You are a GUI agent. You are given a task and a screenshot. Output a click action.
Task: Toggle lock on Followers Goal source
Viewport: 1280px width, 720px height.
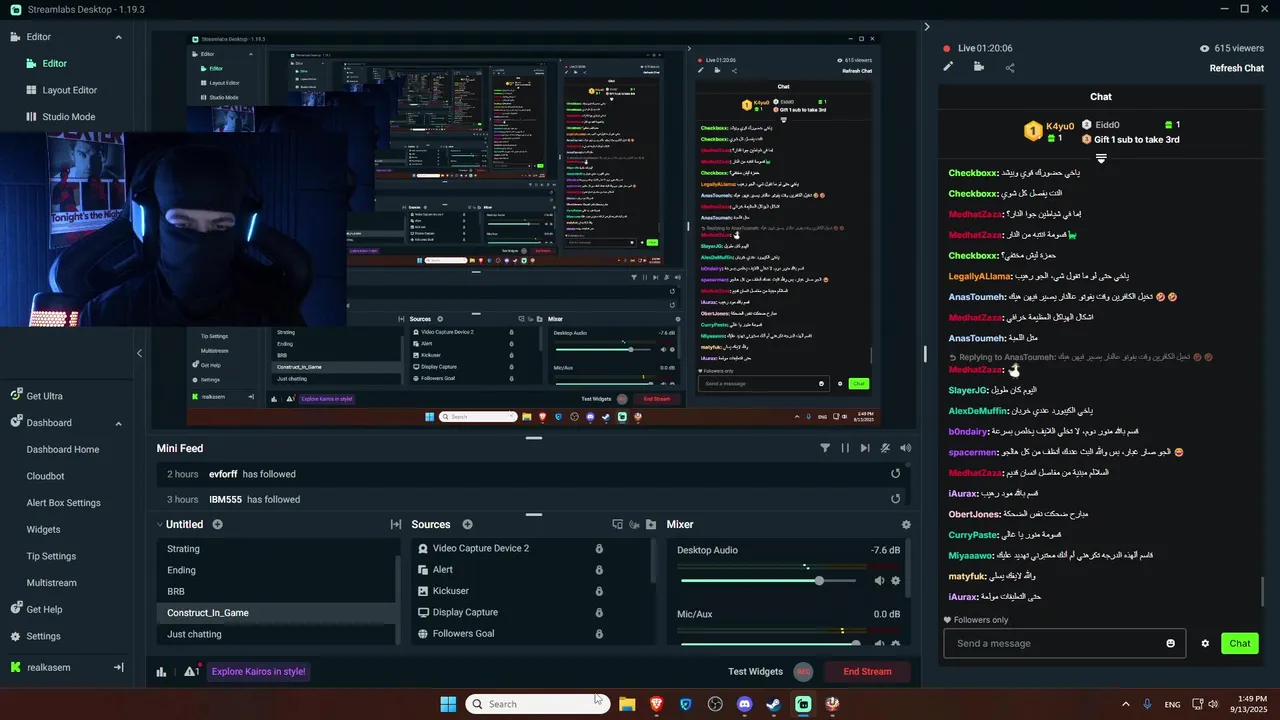599,633
